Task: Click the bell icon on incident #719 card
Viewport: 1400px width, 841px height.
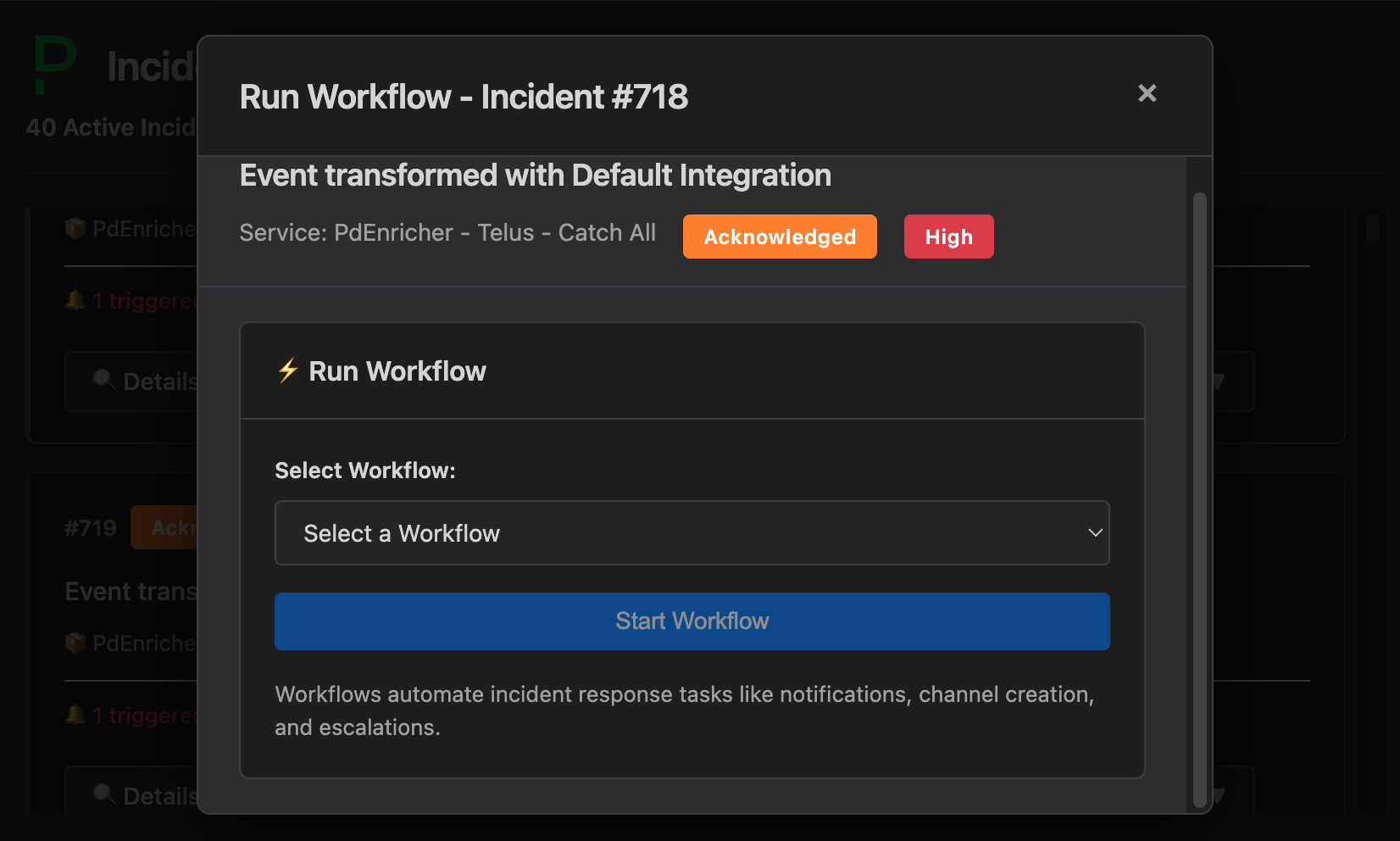Action: [75, 715]
